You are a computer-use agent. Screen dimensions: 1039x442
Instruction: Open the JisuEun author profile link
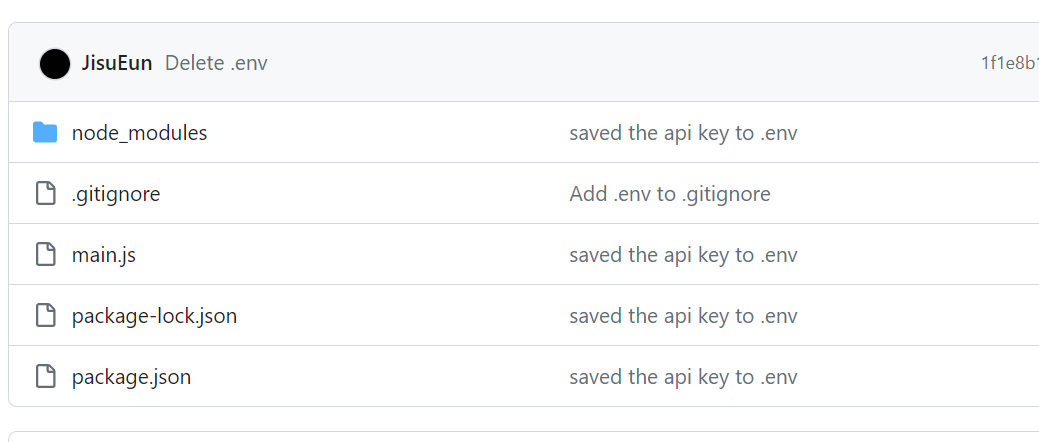(117, 63)
